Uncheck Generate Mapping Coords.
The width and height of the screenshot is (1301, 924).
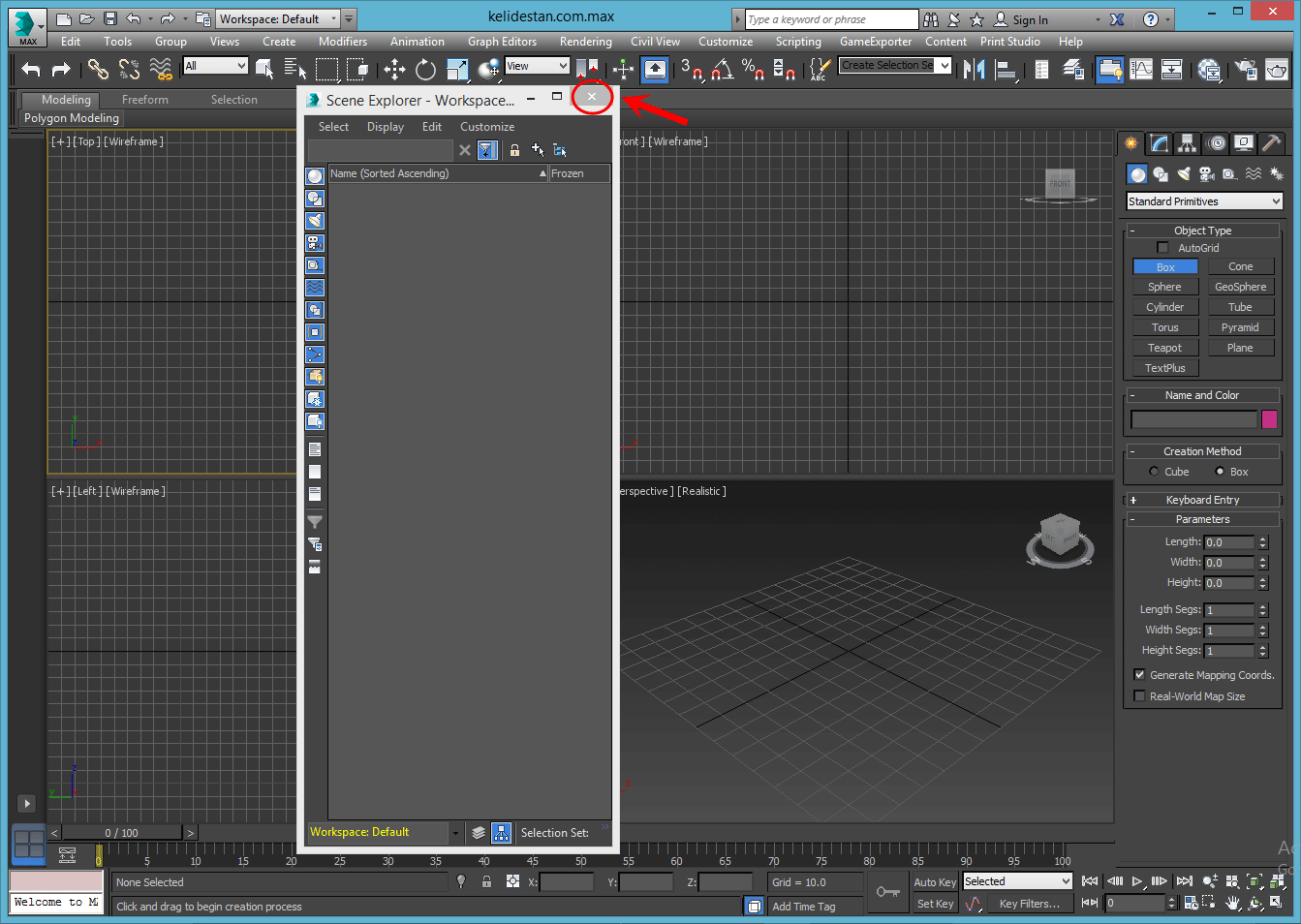1139,675
